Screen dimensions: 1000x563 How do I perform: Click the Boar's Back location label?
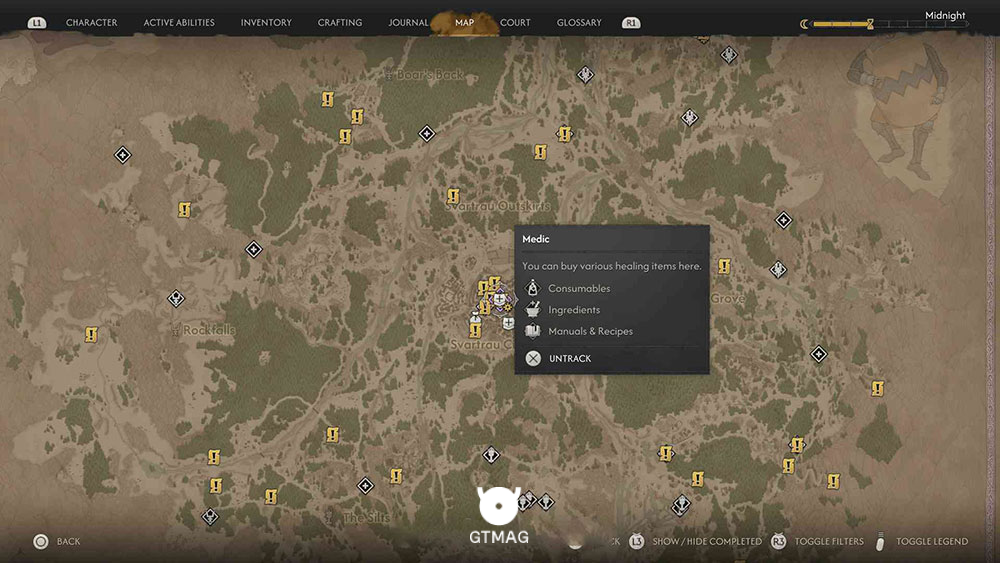click(430, 75)
